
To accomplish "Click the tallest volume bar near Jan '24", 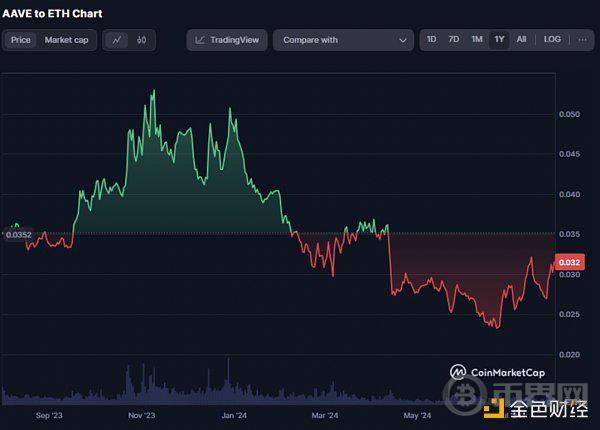I will click(228, 375).
